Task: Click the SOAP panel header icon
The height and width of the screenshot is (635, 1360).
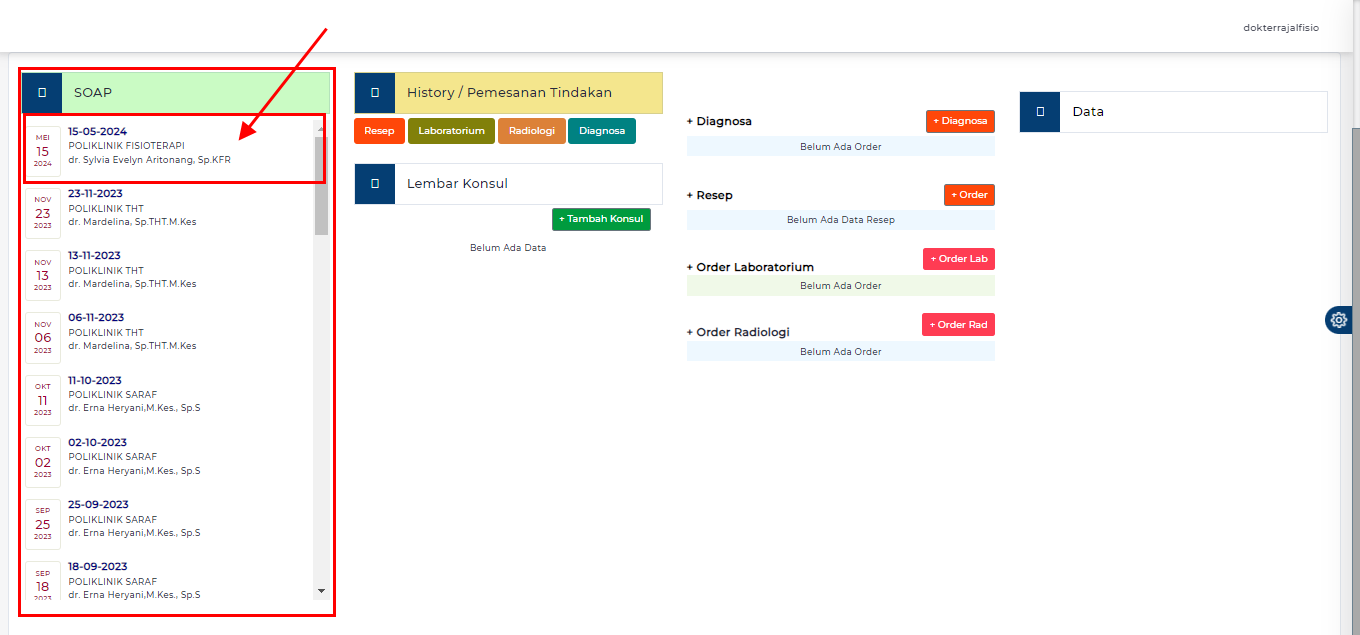Action: (x=41, y=92)
